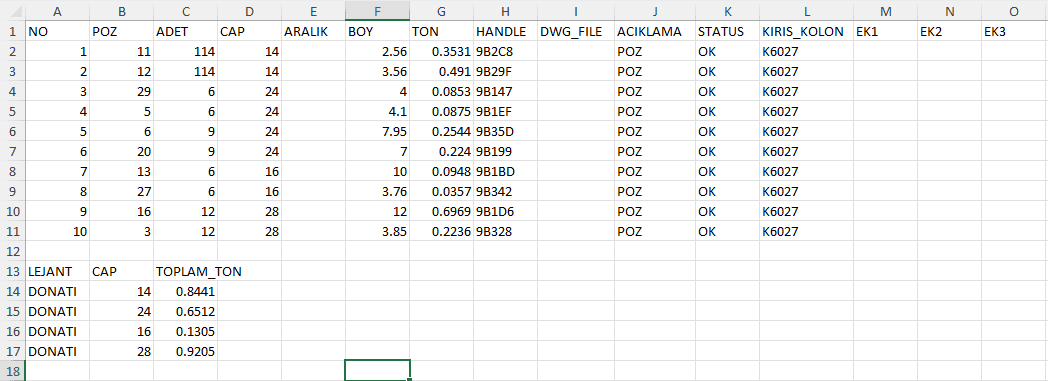Select K6027 cell in row 11
1048x381 pixels.
pyautogui.click(x=807, y=232)
